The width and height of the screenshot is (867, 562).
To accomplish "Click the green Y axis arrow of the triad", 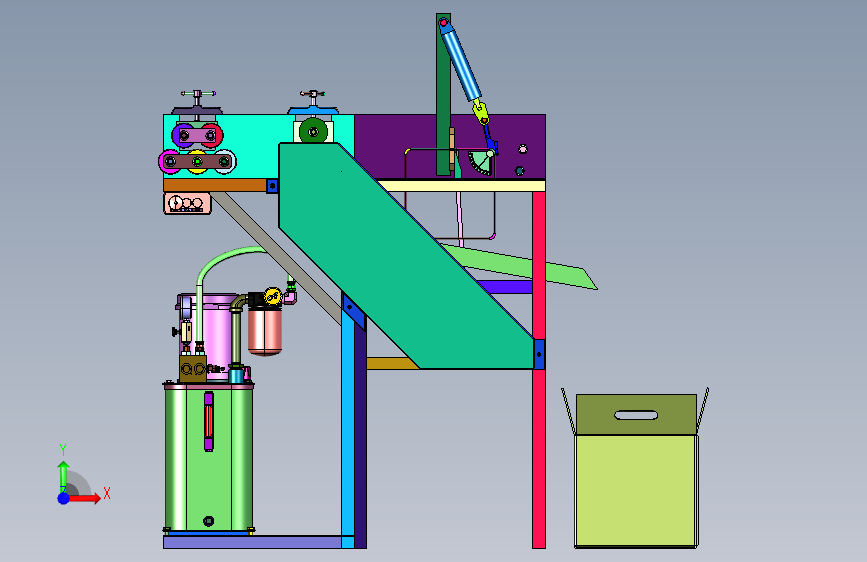I will click(x=63, y=476).
